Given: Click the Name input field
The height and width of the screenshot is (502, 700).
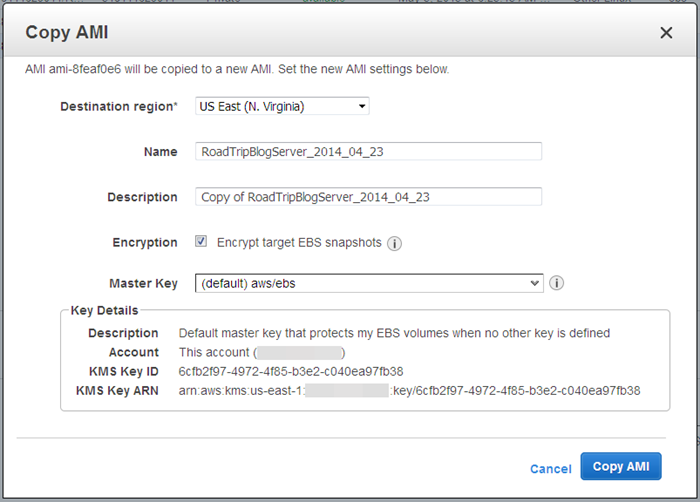Looking at the screenshot, I should (368, 151).
